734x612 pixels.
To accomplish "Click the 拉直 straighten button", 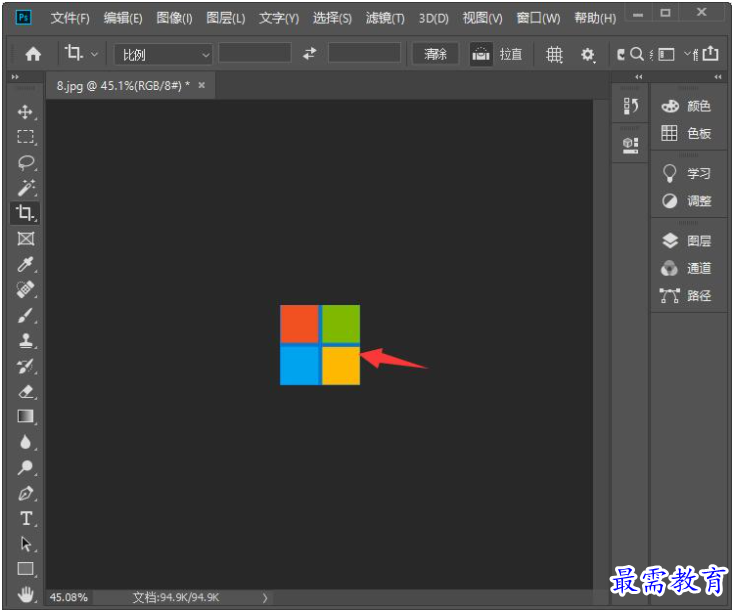I will point(510,54).
